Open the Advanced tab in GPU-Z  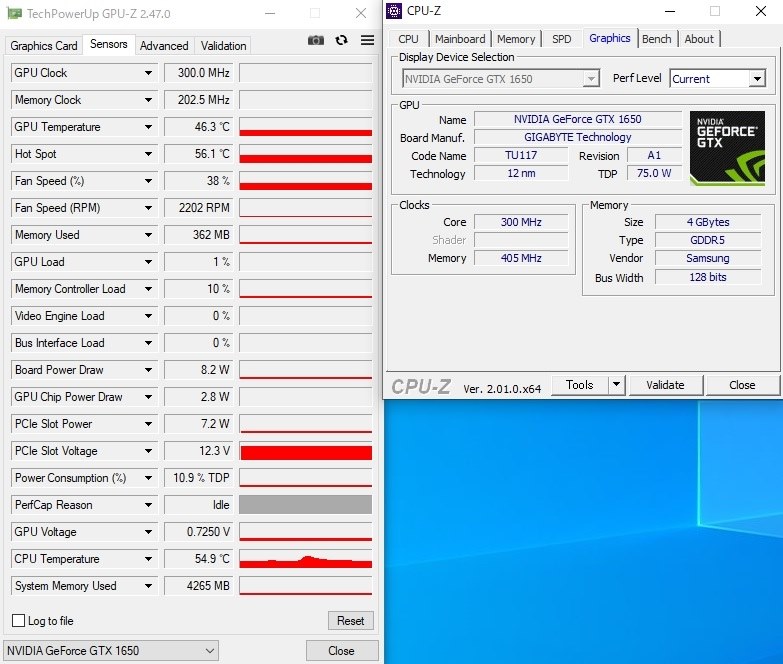pos(164,46)
